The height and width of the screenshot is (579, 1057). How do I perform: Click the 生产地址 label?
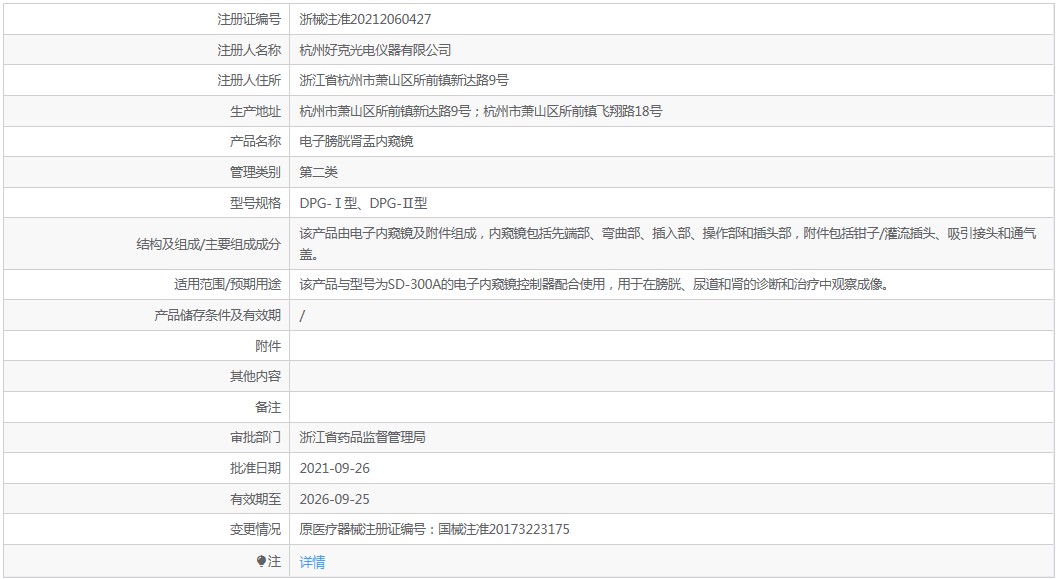click(x=255, y=111)
